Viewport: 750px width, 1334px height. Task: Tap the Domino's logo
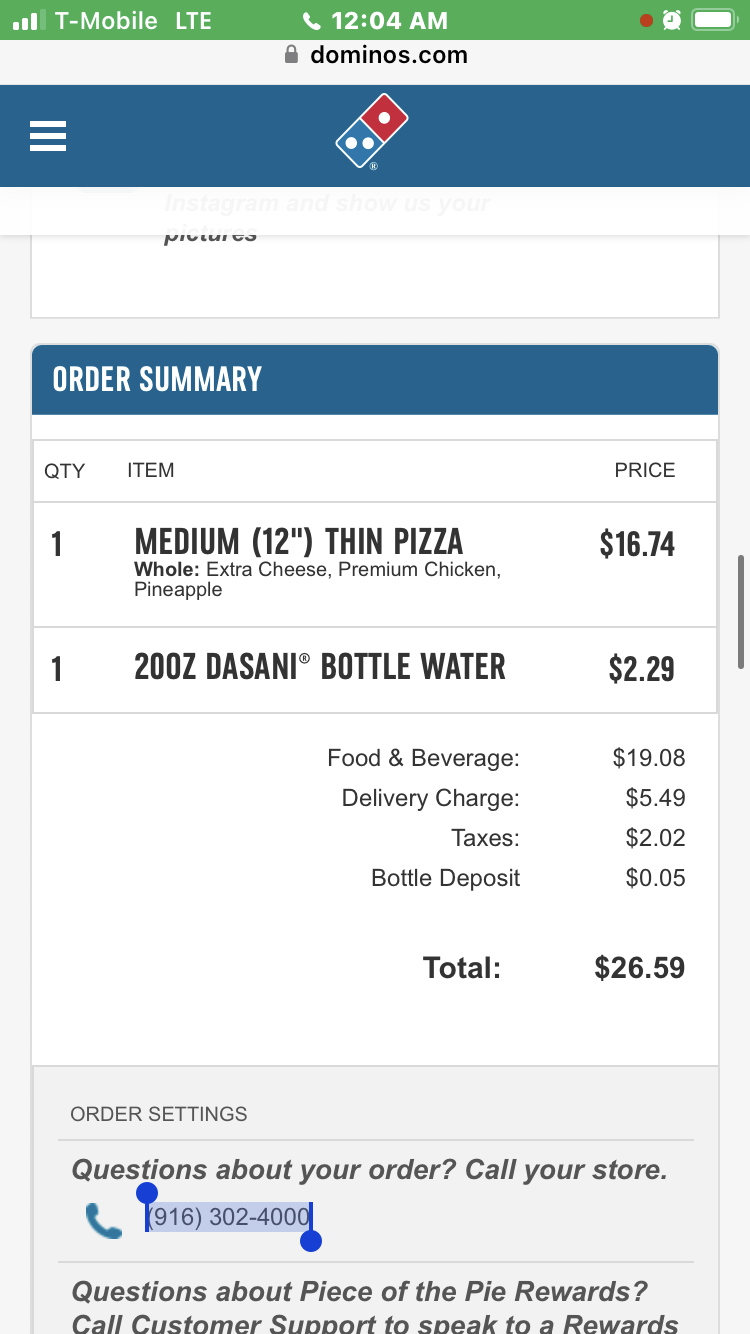coord(372,132)
